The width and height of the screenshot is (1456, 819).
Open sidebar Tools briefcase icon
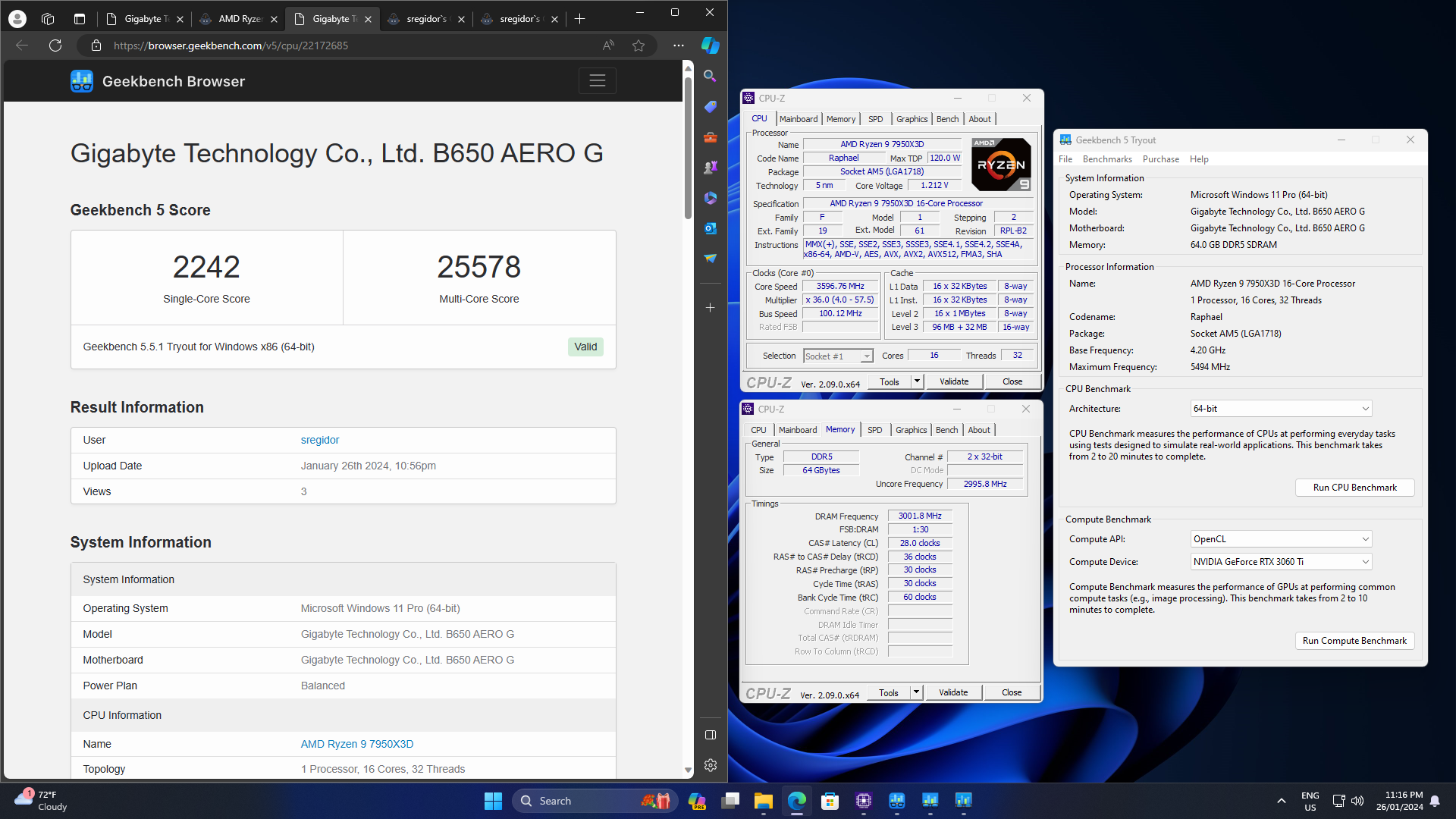[x=711, y=137]
